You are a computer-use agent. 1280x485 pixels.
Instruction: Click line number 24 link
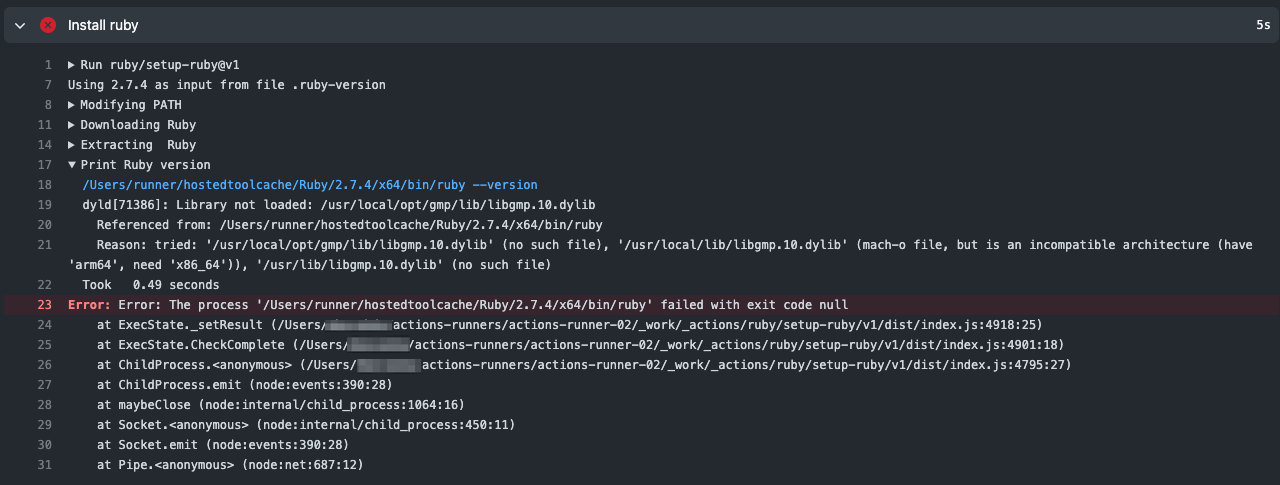pyautogui.click(x=44, y=325)
